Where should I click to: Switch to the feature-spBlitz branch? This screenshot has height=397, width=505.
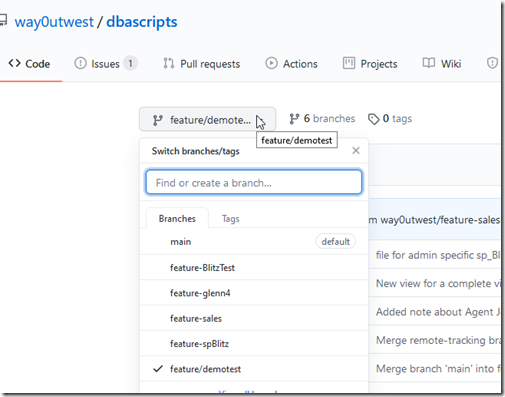[x=254, y=344]
